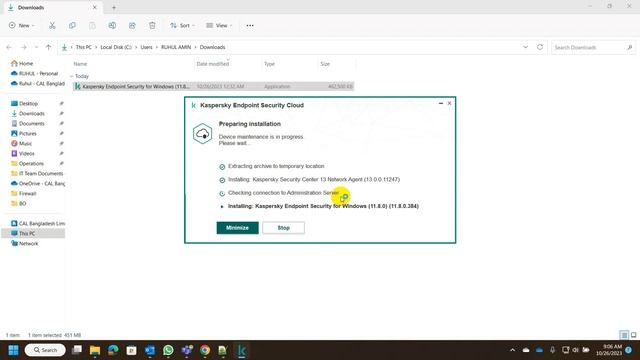The width and height of the screenshot is (640, 360).
Task: Open Videos in the navigation pane
Action: click(23, 153)
